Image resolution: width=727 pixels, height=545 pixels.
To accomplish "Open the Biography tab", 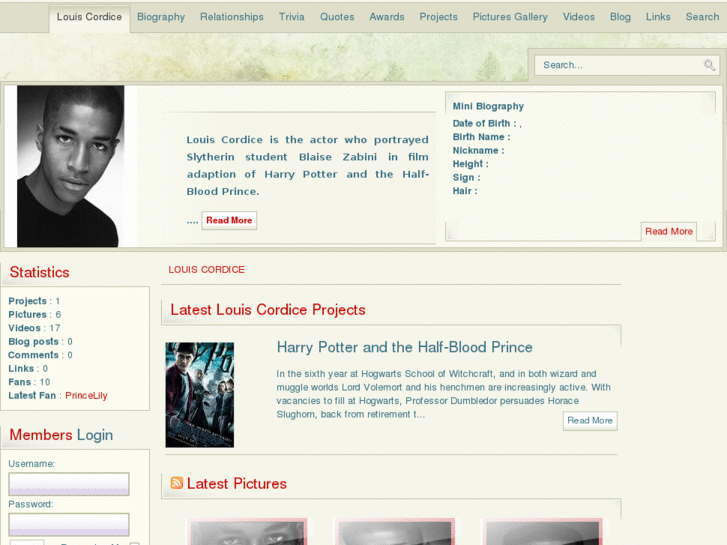I will click(161, 17).
